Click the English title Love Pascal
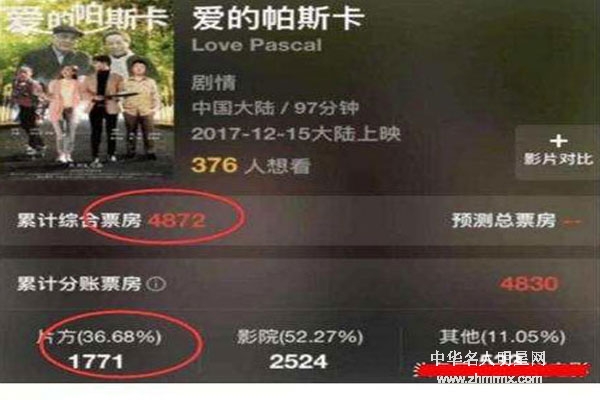This screenshot has width=600, height=400. click(256, 45)
